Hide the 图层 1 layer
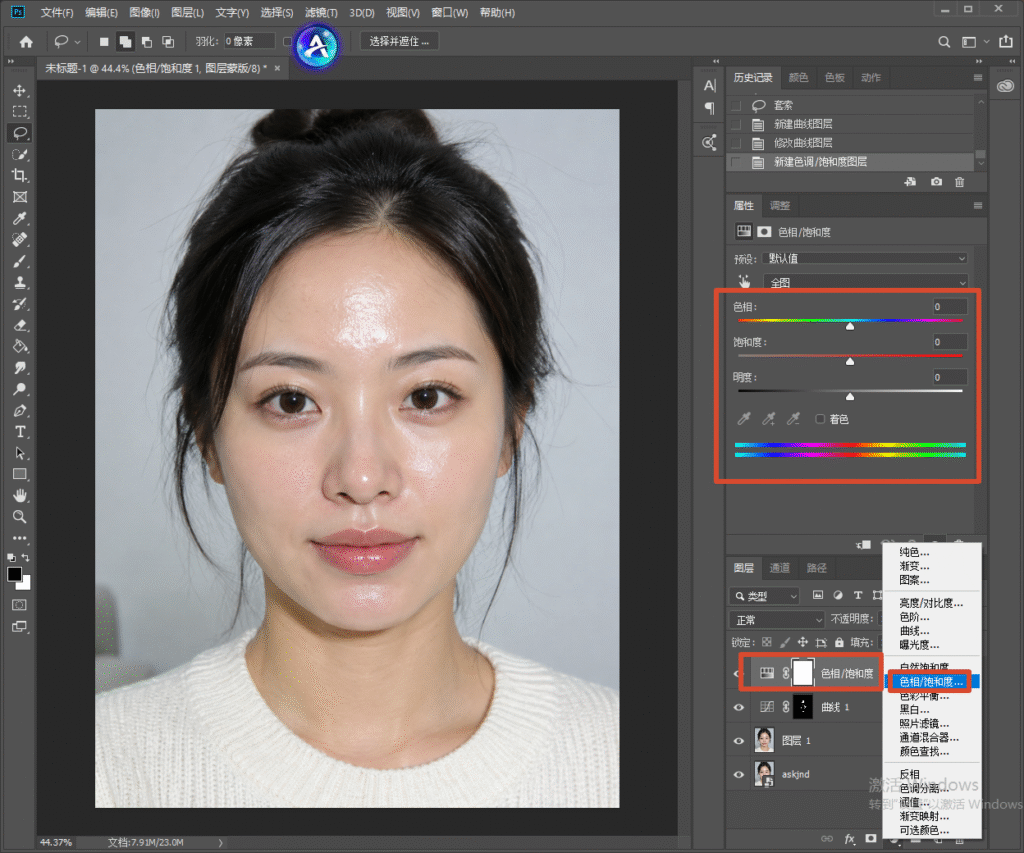Screen dimensions: 1024x853 (739, 741)
